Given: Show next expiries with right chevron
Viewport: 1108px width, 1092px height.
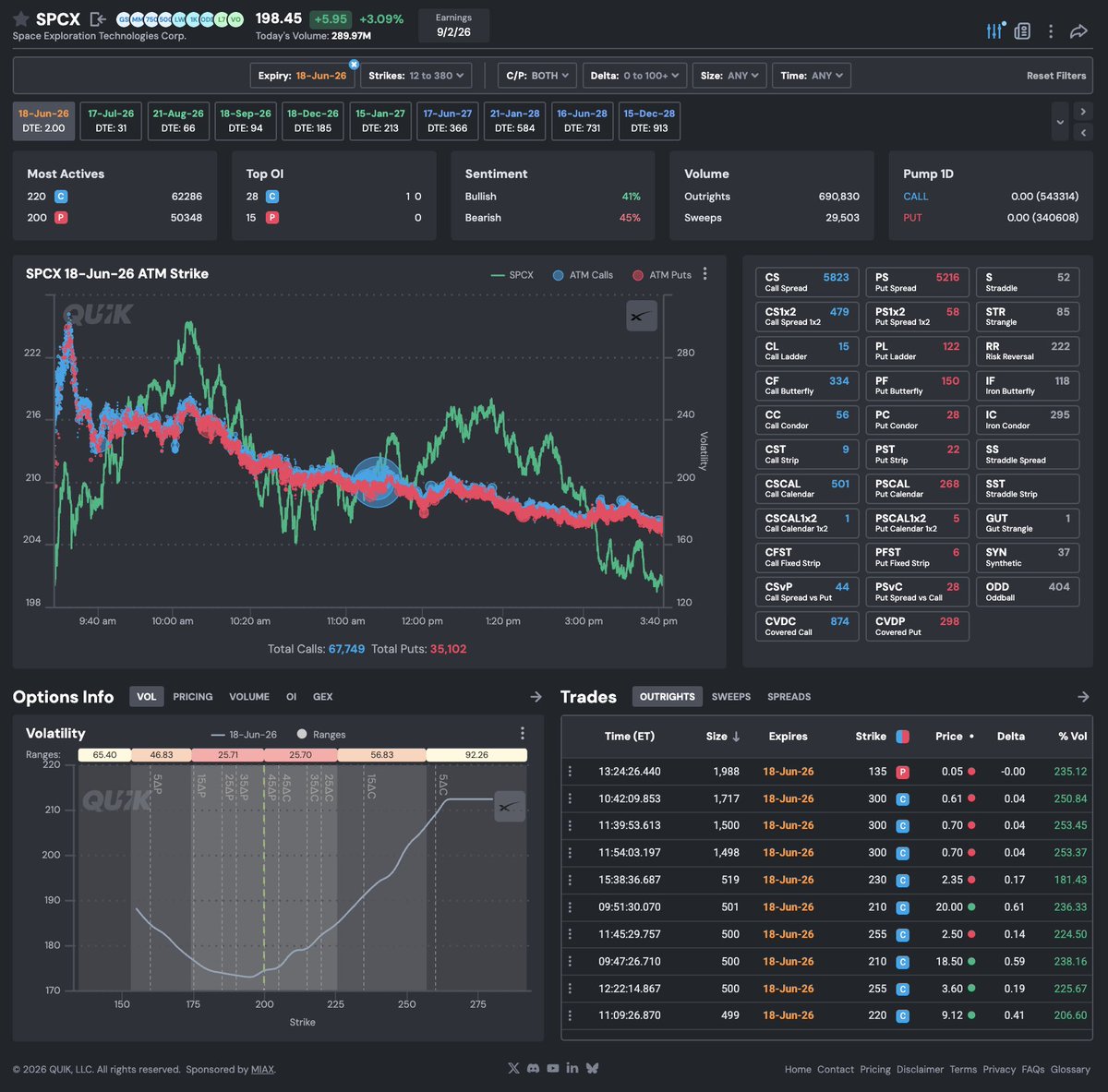Looking at the screenshot, I should (x=1083, y=112).
